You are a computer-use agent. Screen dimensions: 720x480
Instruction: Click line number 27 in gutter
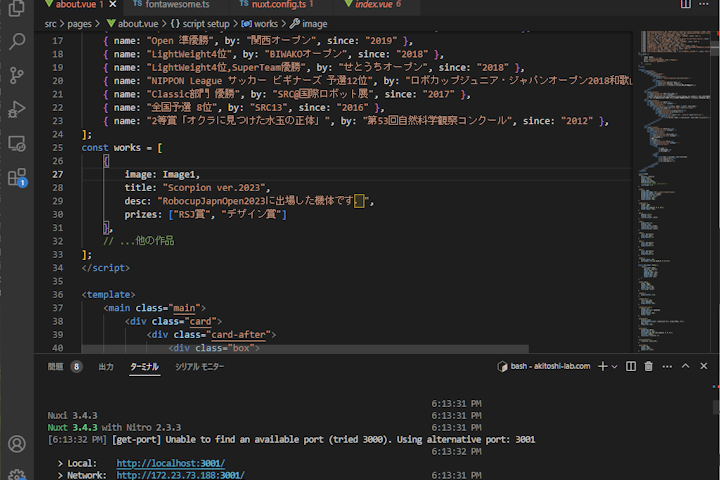tap(57, 175)
